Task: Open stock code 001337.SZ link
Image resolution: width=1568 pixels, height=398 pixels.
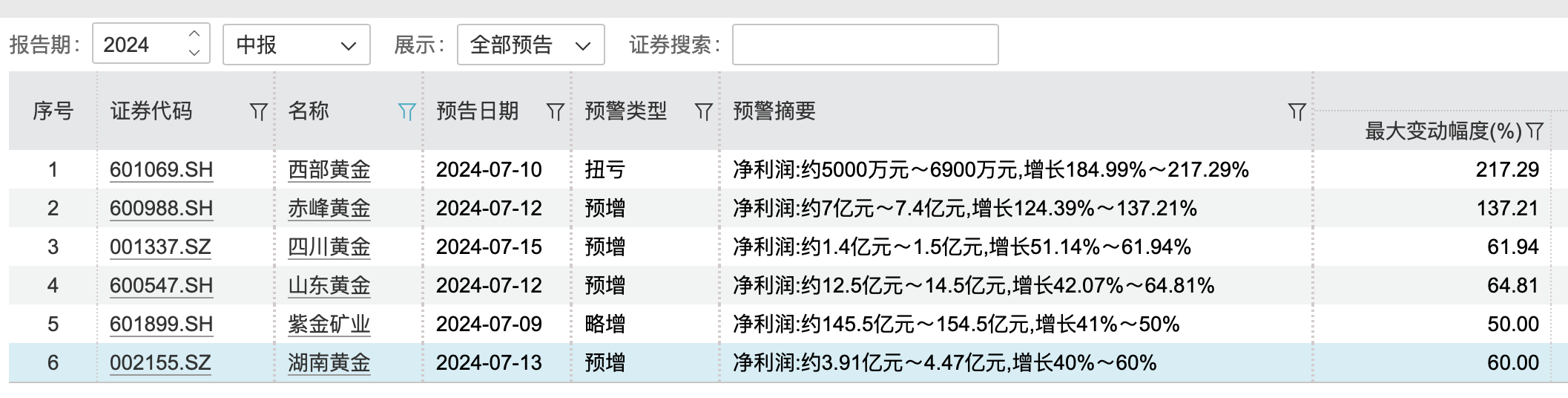Action: click(x=160, y=247)
